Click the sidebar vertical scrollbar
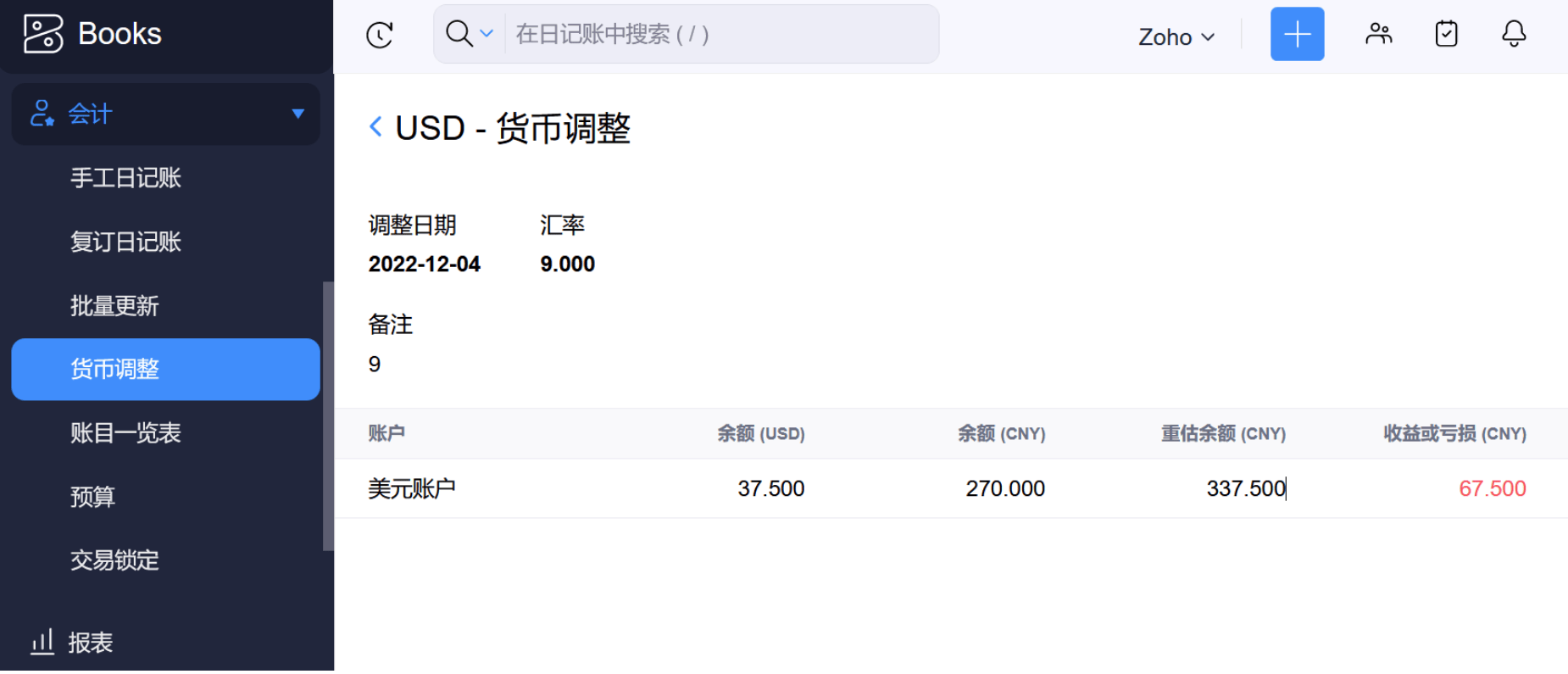The width and height of the screenshot is (1568, 674). pos(328,415)
